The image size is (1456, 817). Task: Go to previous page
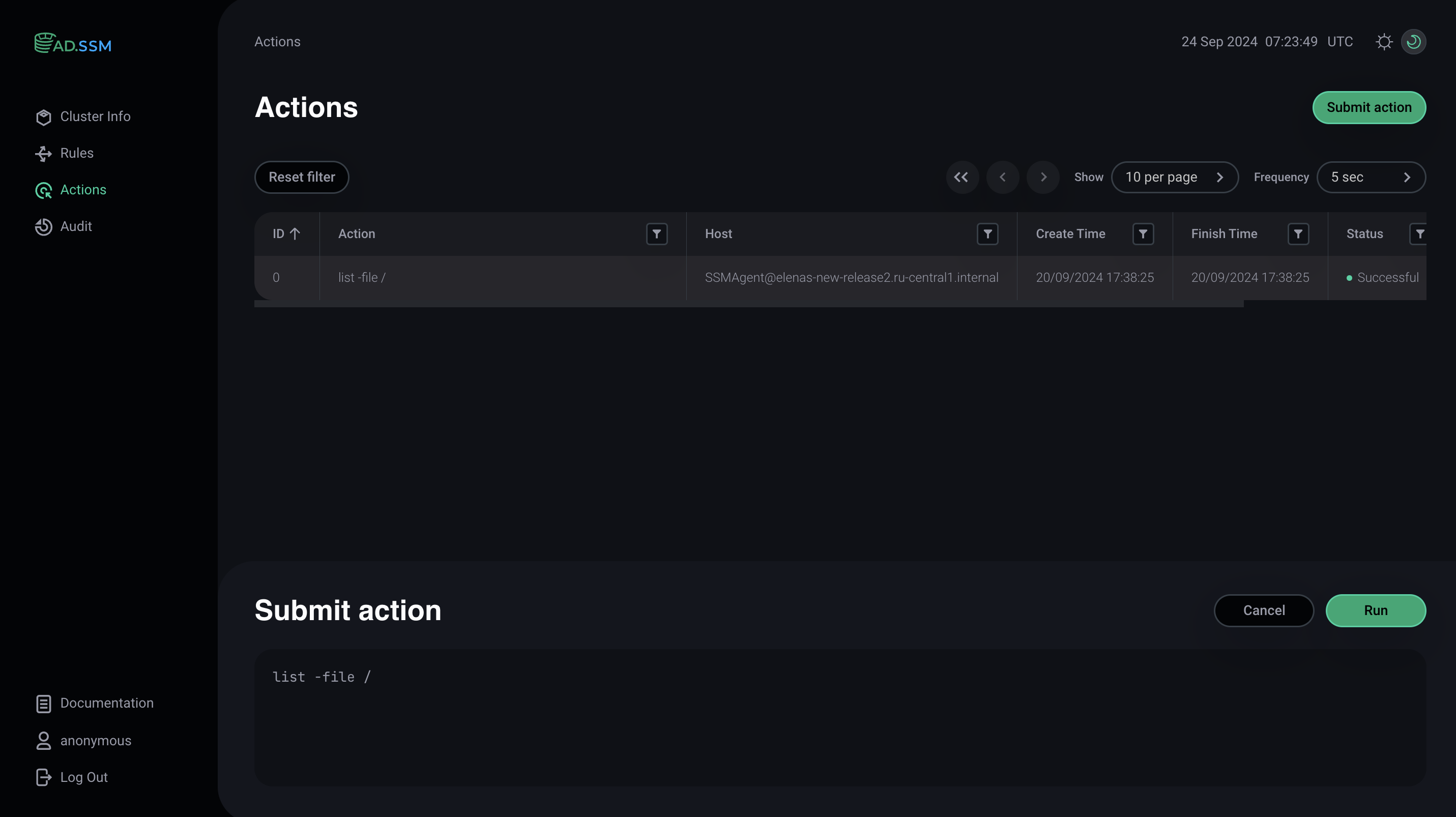[x=1002, y=178]
